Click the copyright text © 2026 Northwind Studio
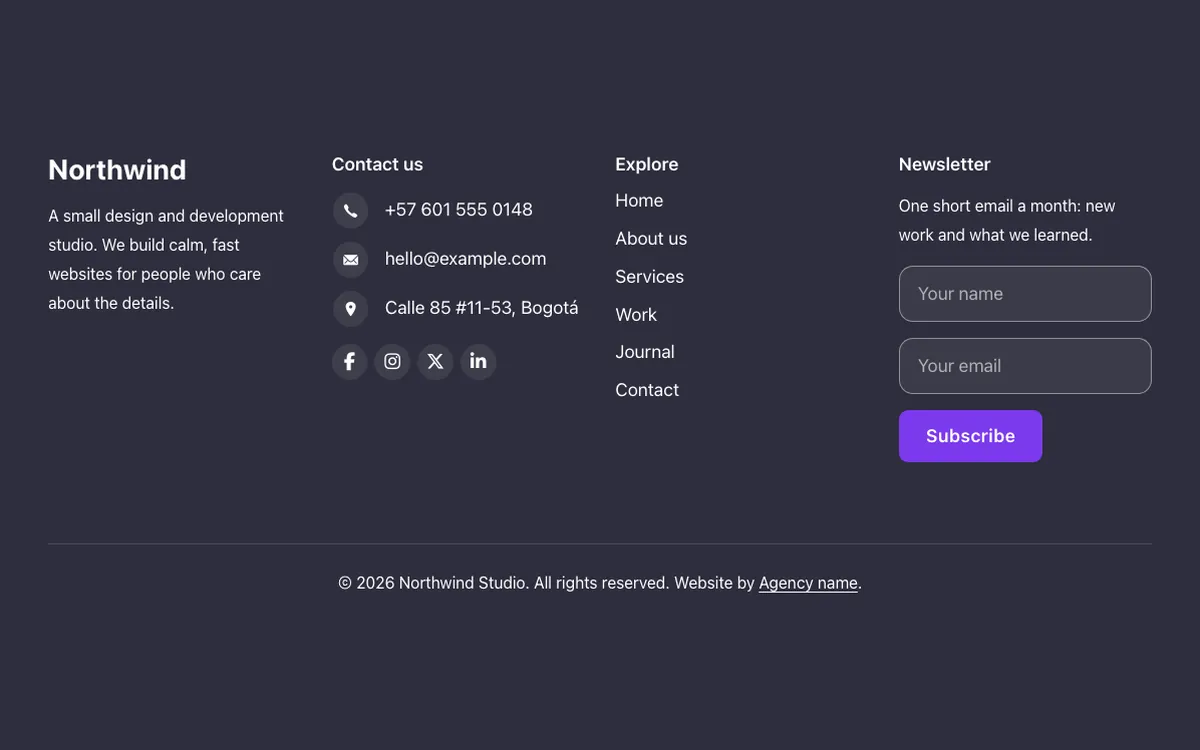The width and height of the screenshot is (1200, 750). pyautogui.click(x=433, y=583)
